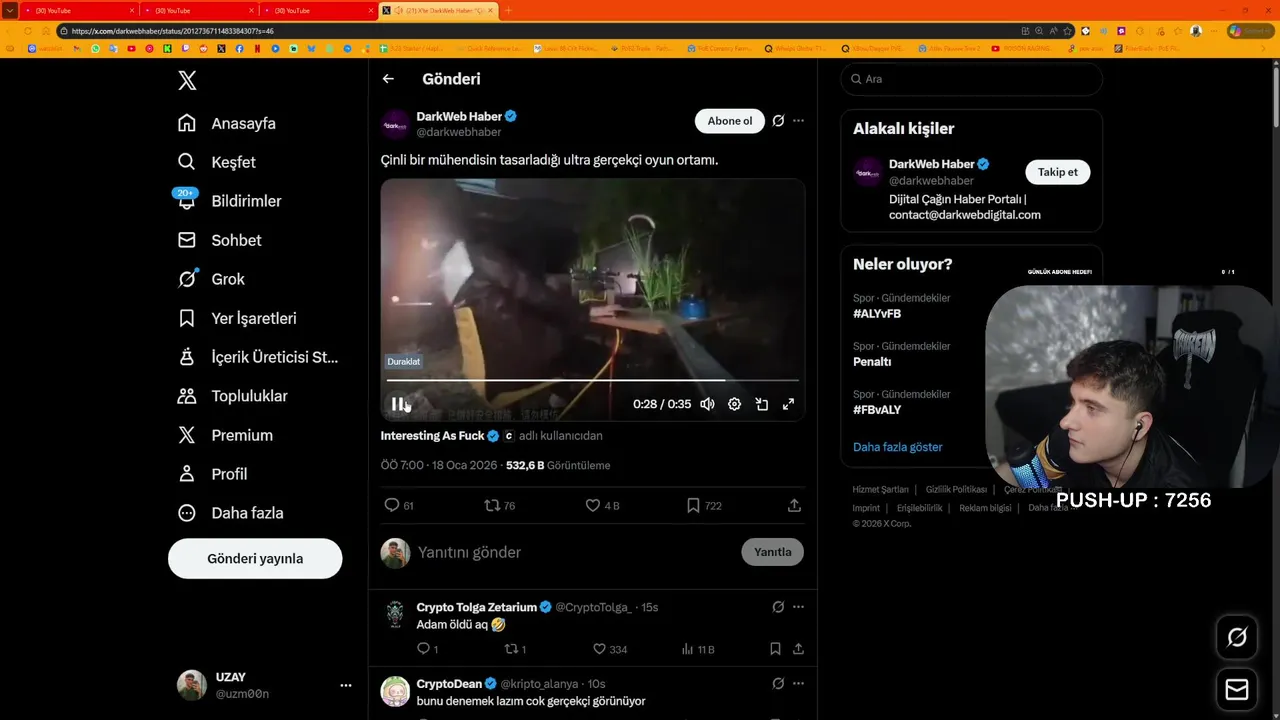This screenshot has height=720, width=1280.
Task: Open Anasayfa from the sidebar
Action: click(x=226, y=123)
